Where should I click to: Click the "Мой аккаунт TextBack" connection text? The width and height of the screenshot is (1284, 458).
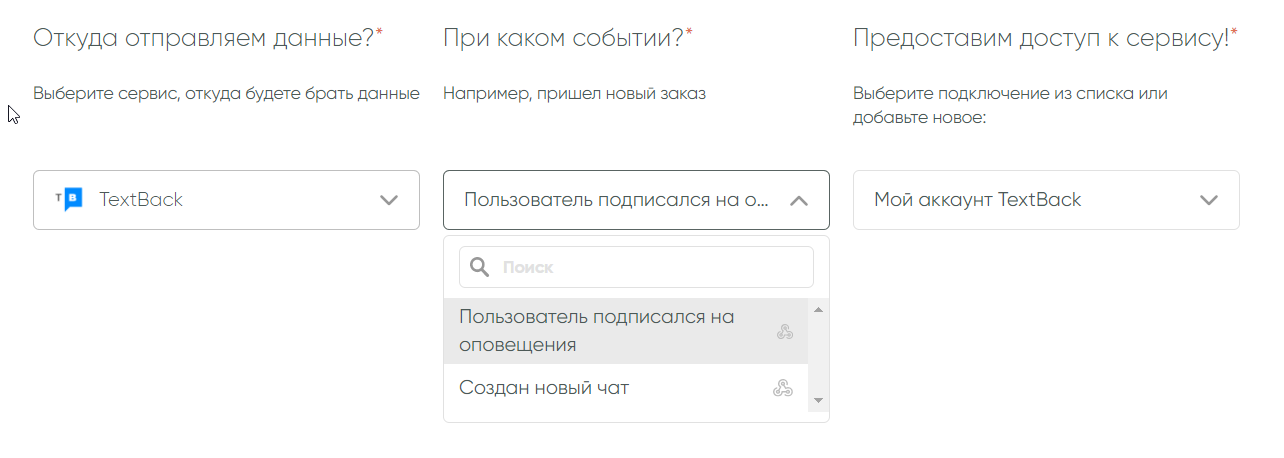click(977, 200)
